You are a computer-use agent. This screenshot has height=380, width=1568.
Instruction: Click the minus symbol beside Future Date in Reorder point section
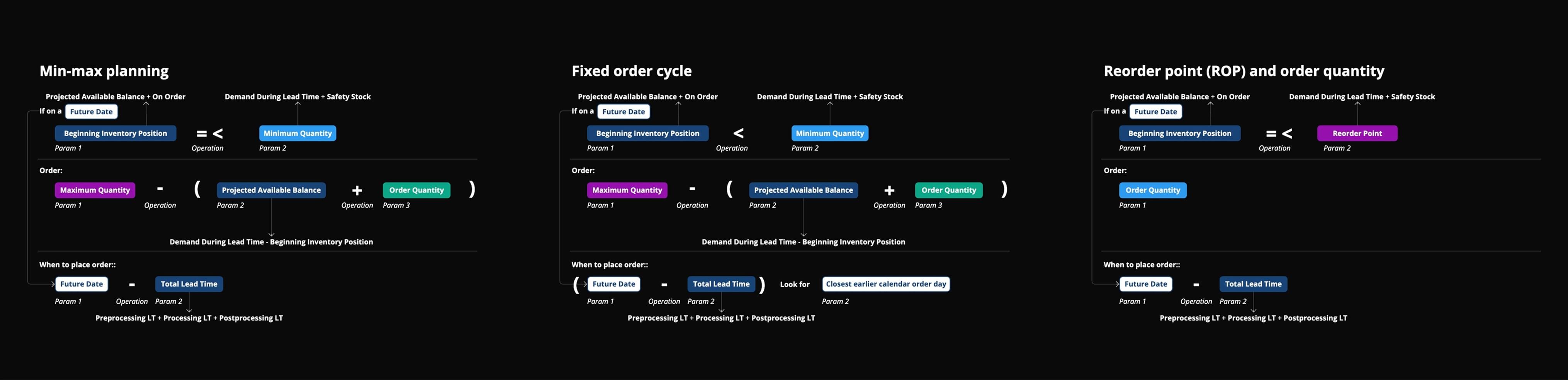click(x=1196, y=284)
